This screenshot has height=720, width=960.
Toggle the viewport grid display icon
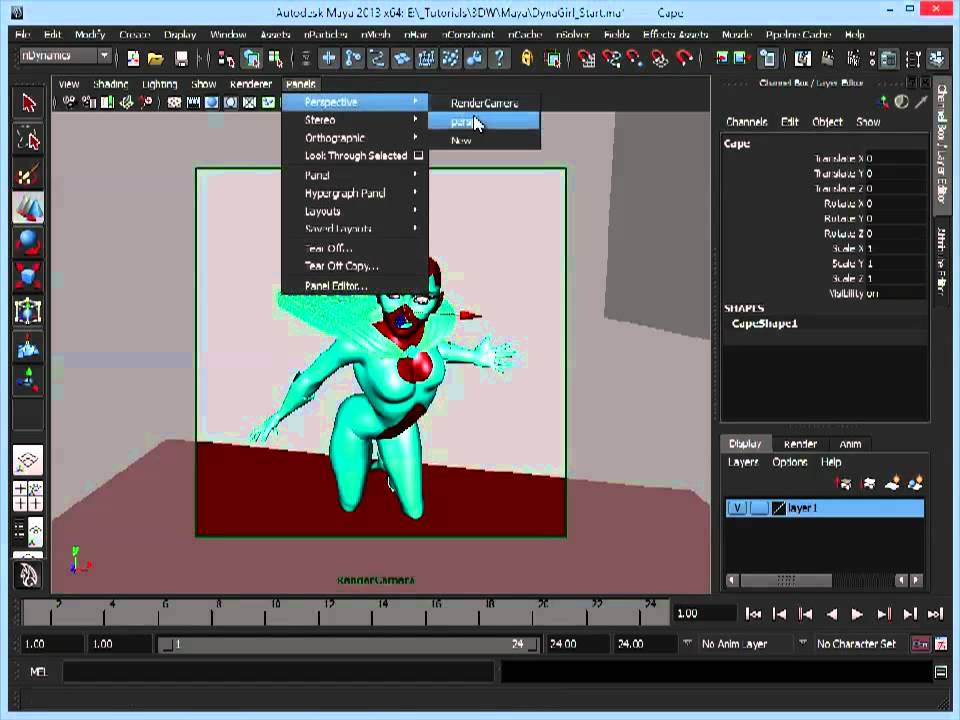(174, 102)
